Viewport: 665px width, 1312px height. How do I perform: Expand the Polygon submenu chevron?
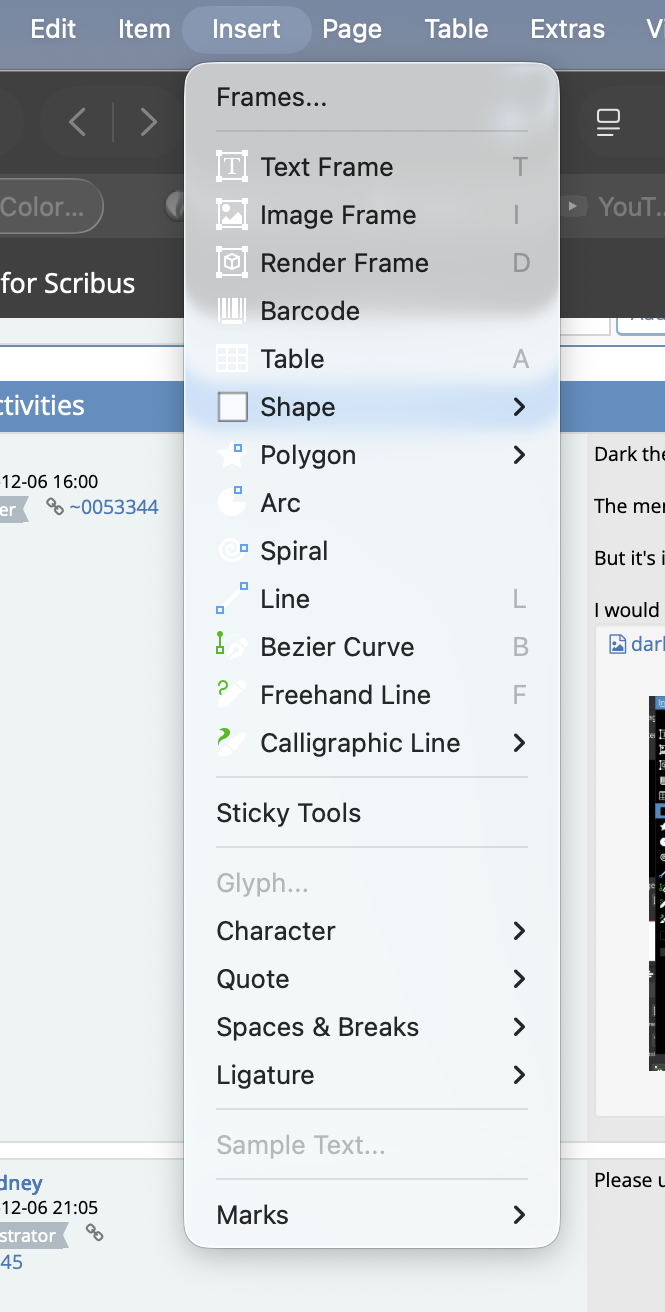click(519, 455)
